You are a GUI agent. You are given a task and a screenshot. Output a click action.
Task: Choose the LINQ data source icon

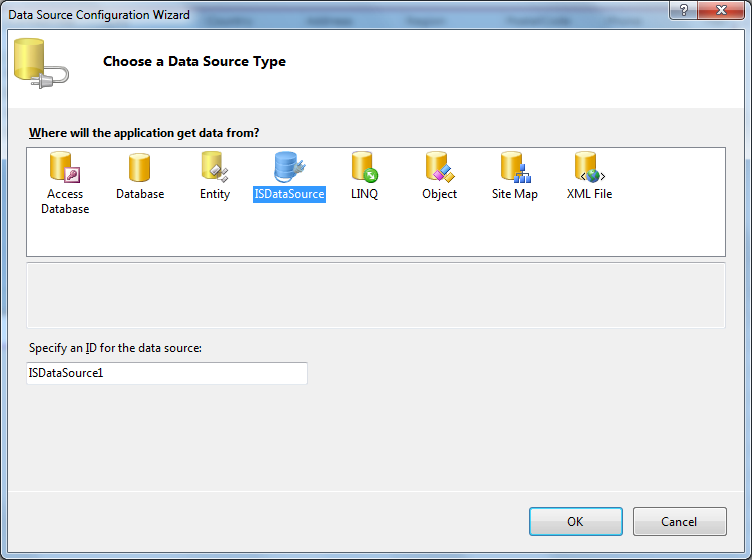364,168
